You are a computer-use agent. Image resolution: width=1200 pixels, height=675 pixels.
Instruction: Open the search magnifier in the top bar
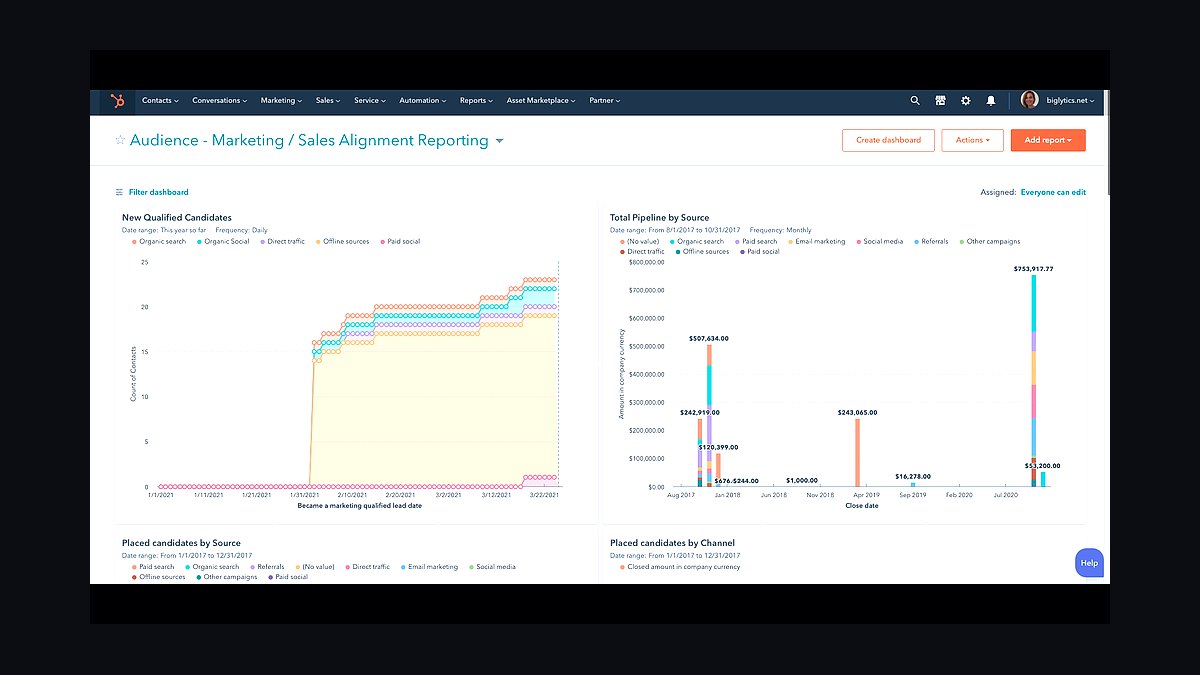[915, 101]
